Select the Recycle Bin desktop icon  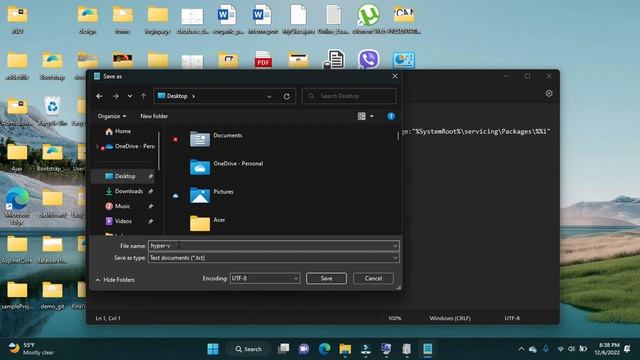53,111
